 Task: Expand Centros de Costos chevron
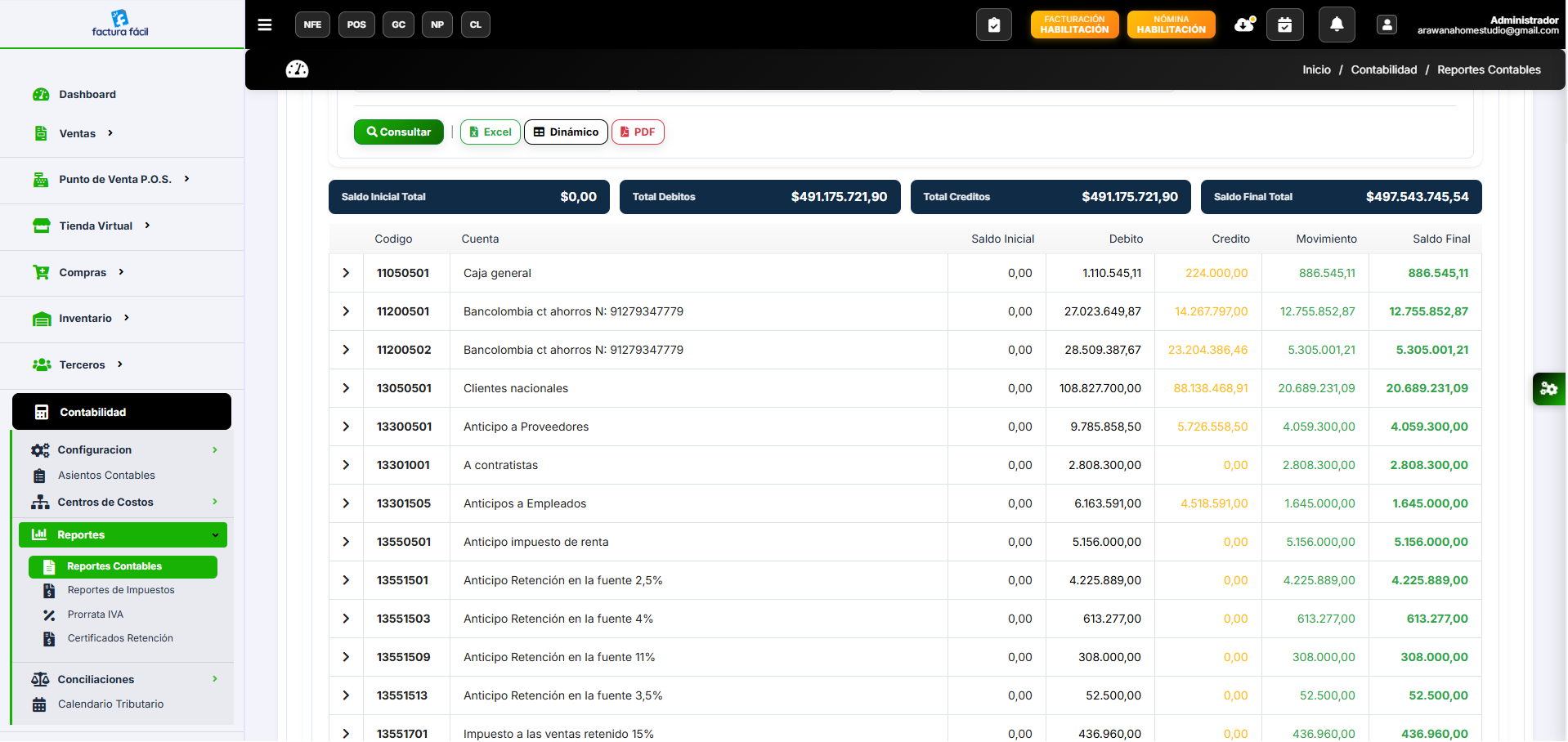(x=215, y=502)
